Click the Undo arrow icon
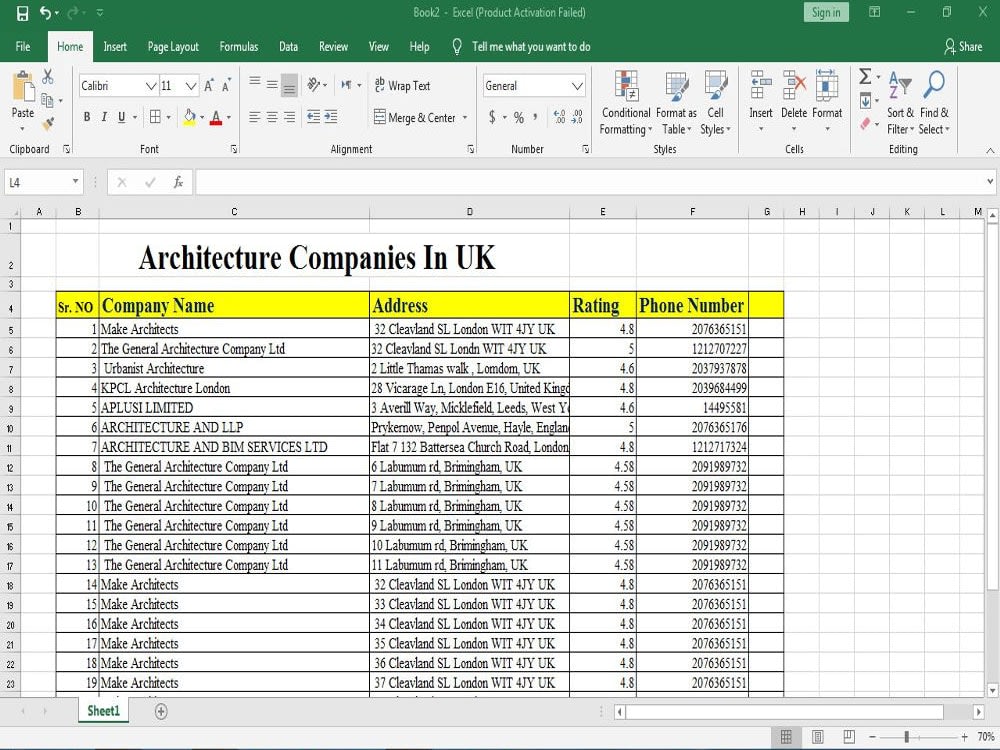This screenshot has height=750, width=1000. [45, 13]
